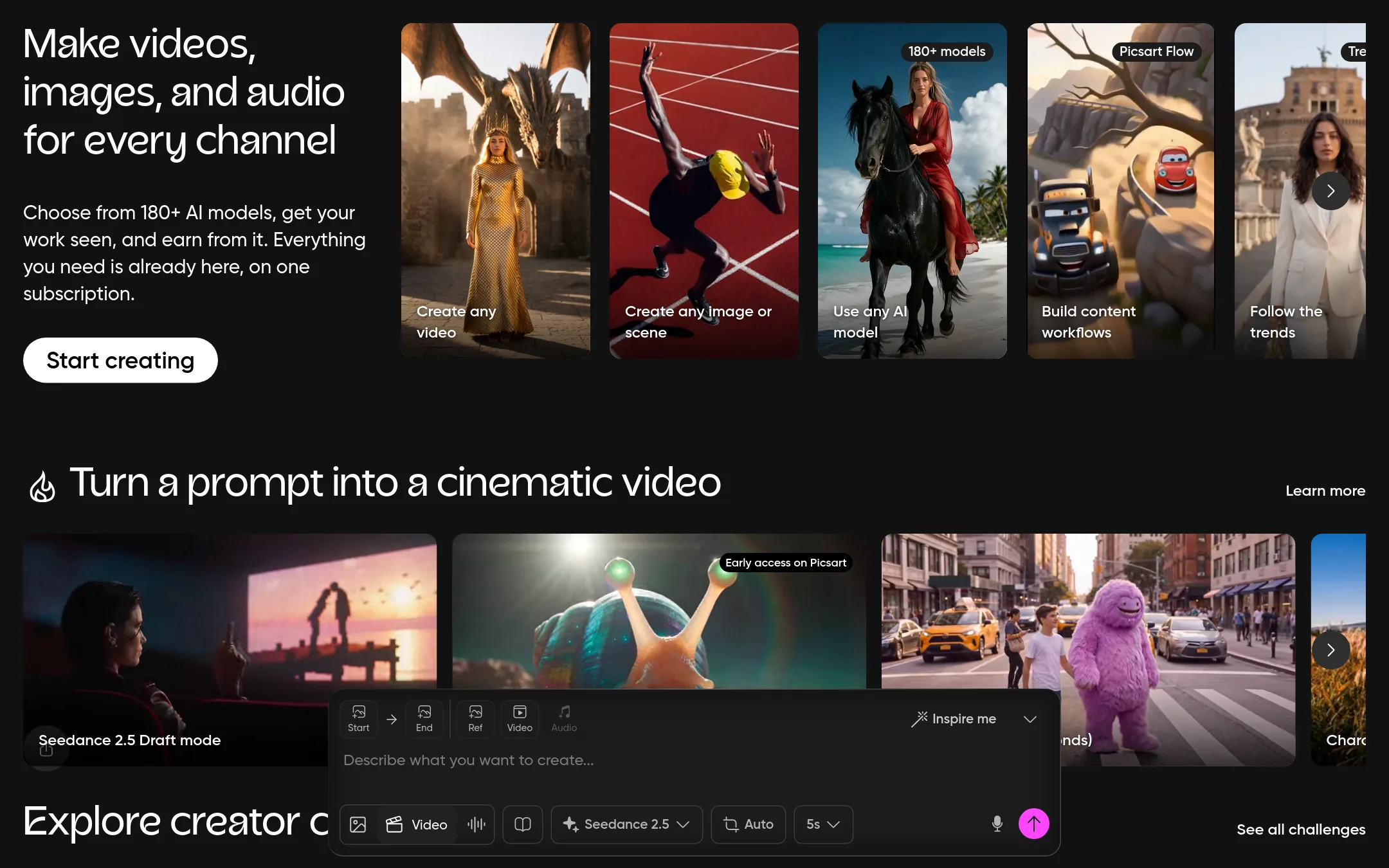
Task: Click the 'Turn a prompt into a cinematic video' heading
Action: pyautogui.click(x=395, y=482)
